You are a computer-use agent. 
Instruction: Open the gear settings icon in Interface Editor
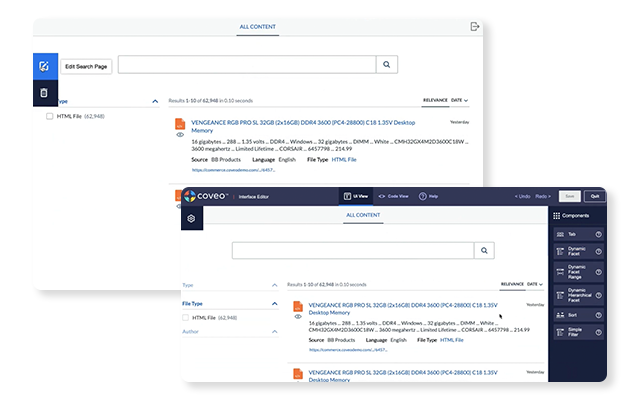pyautogui.click(x=191, y=218)
